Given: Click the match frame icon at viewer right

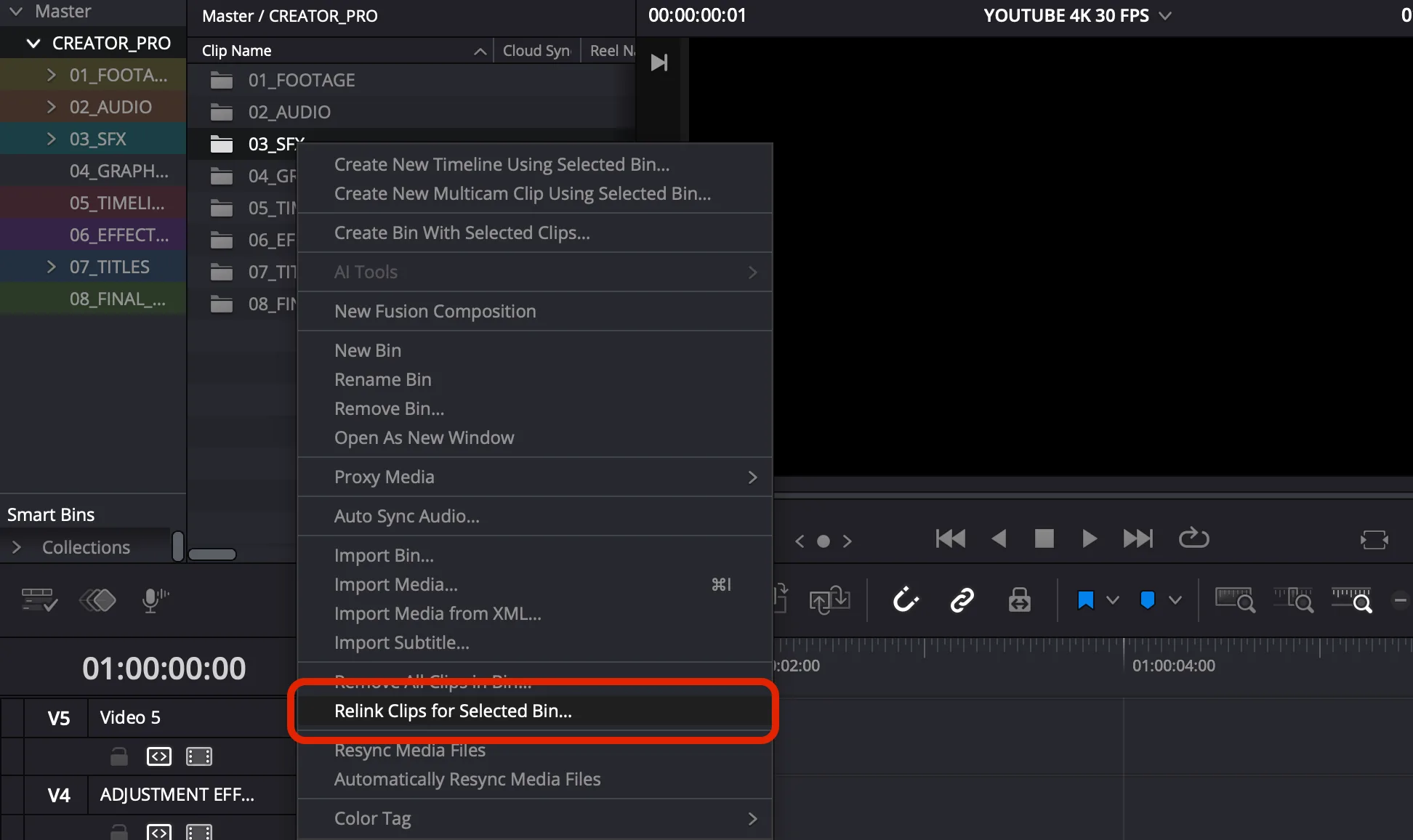Looking at the screenshot, I should click(1374, 540).
